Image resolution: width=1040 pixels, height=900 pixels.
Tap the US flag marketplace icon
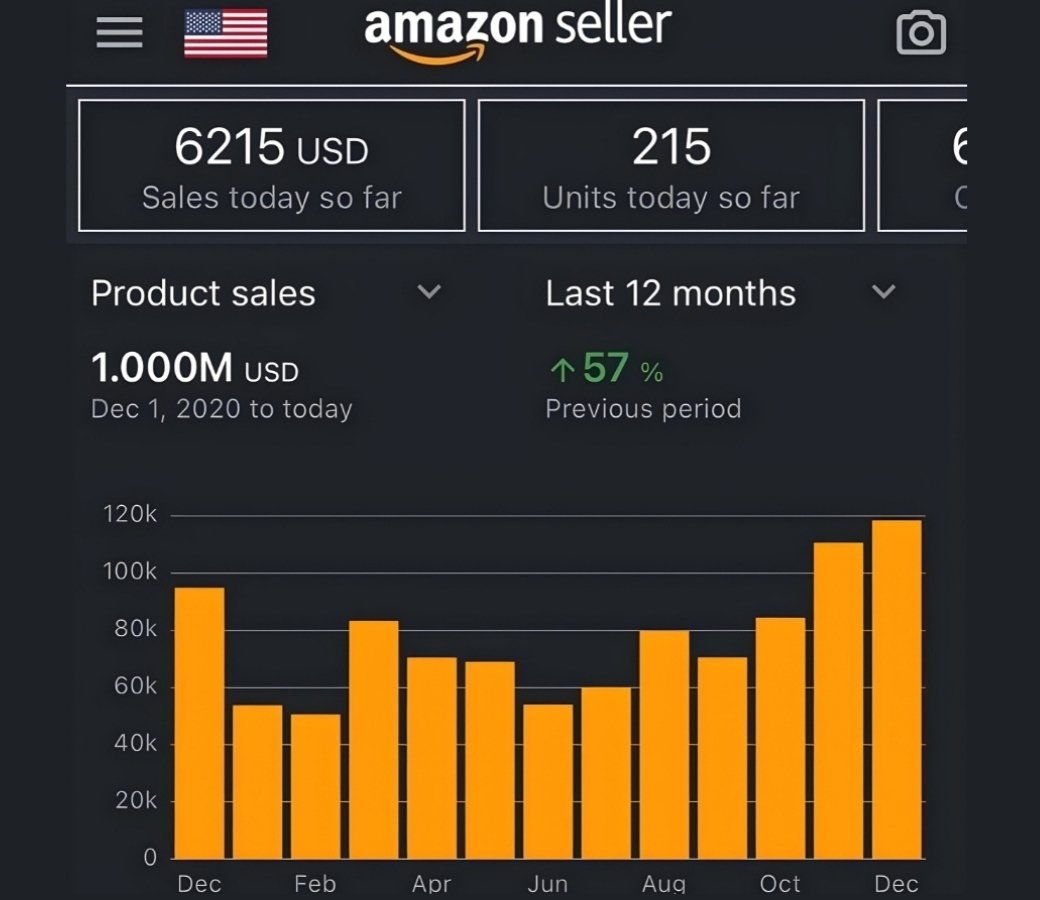tap(226, 33)
